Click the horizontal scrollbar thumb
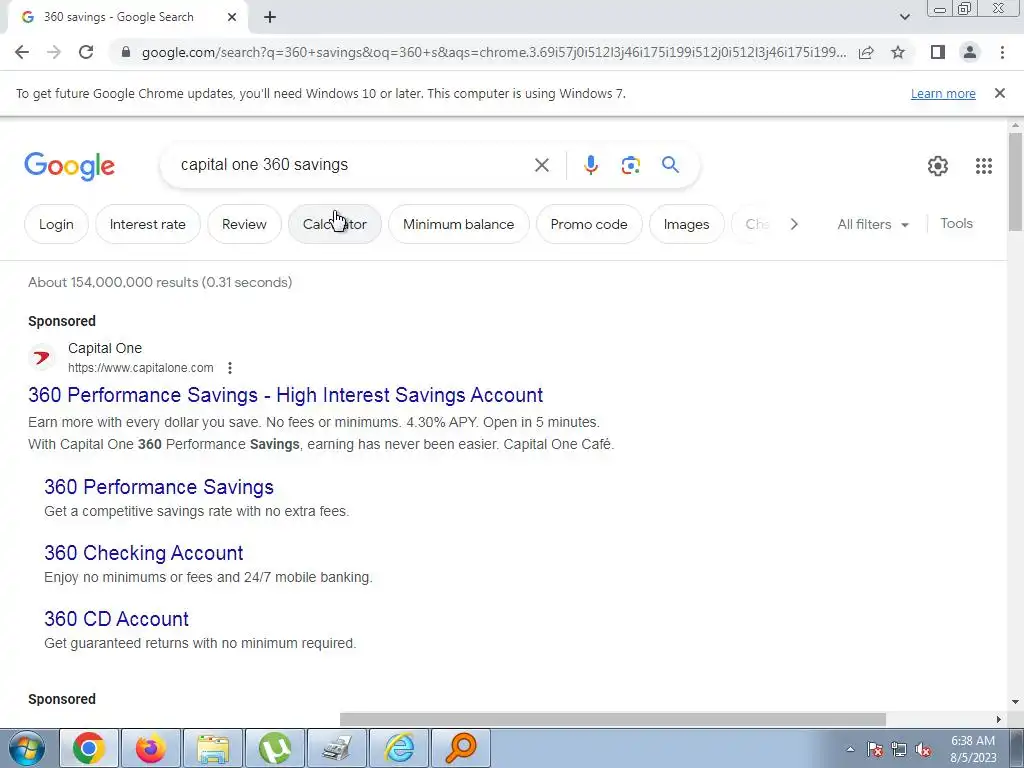 [613, 720]
